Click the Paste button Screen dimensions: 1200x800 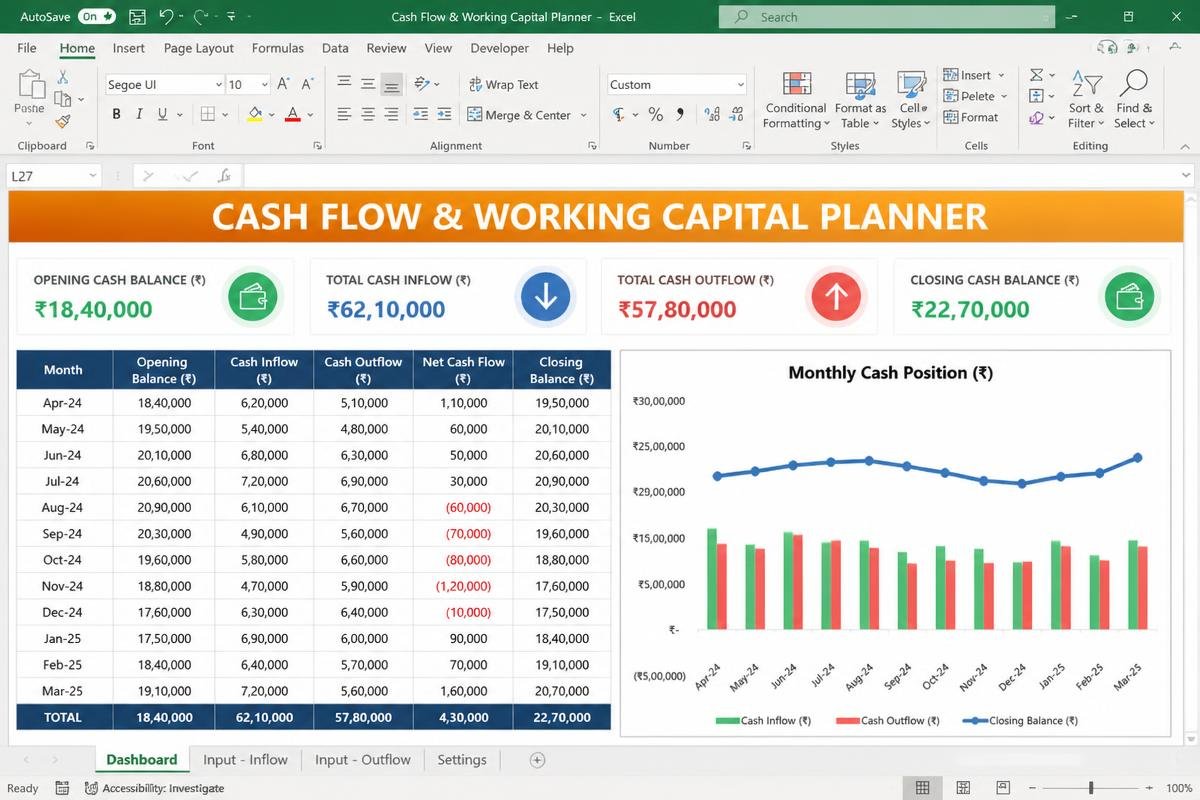tap(29, 98)
